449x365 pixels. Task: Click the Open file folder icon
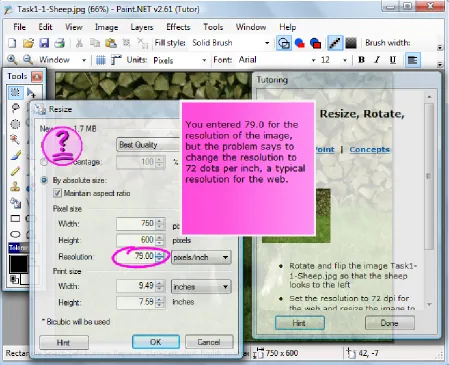point(28,43)
